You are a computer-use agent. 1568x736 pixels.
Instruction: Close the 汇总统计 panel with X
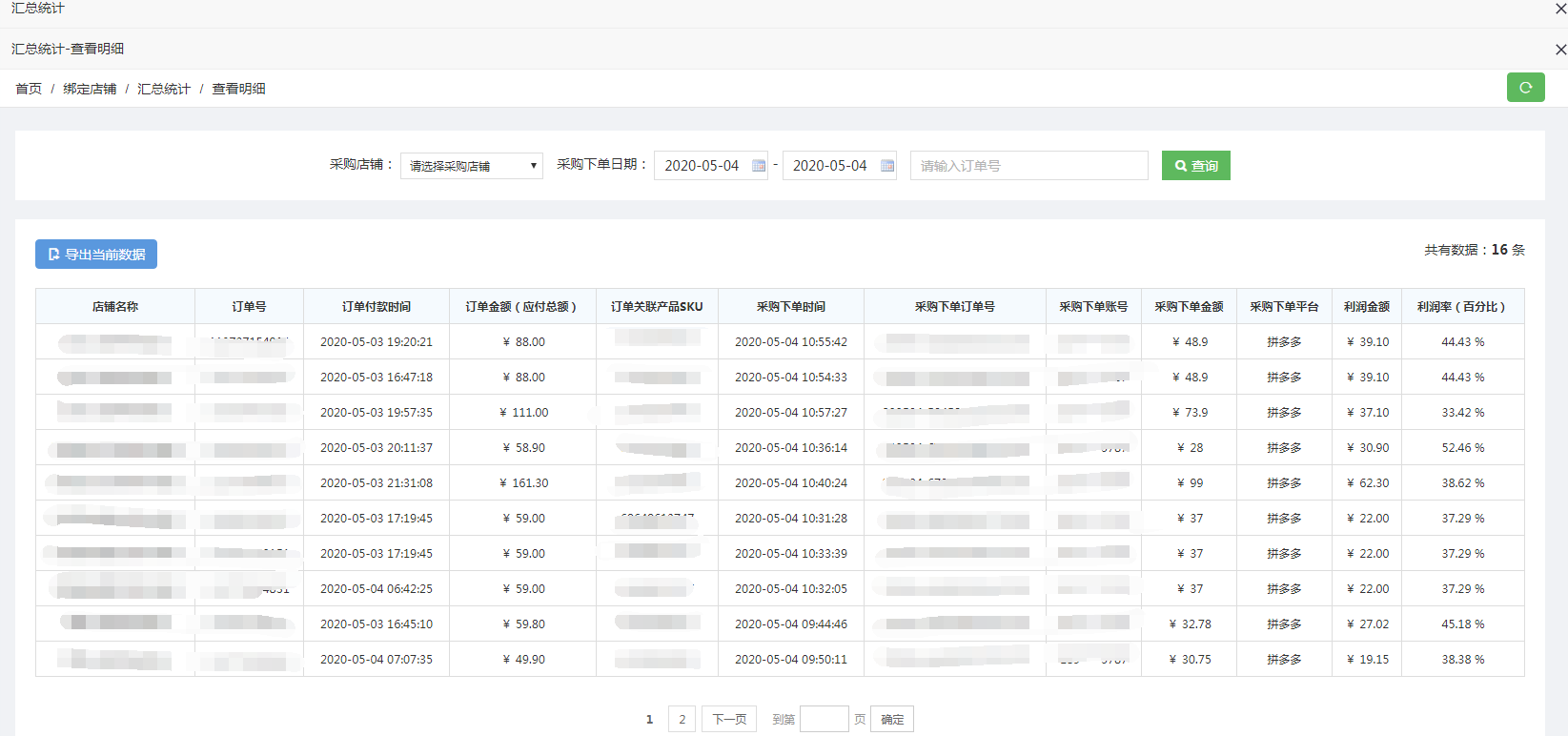pyautogui.click(x=1560, y=9)
